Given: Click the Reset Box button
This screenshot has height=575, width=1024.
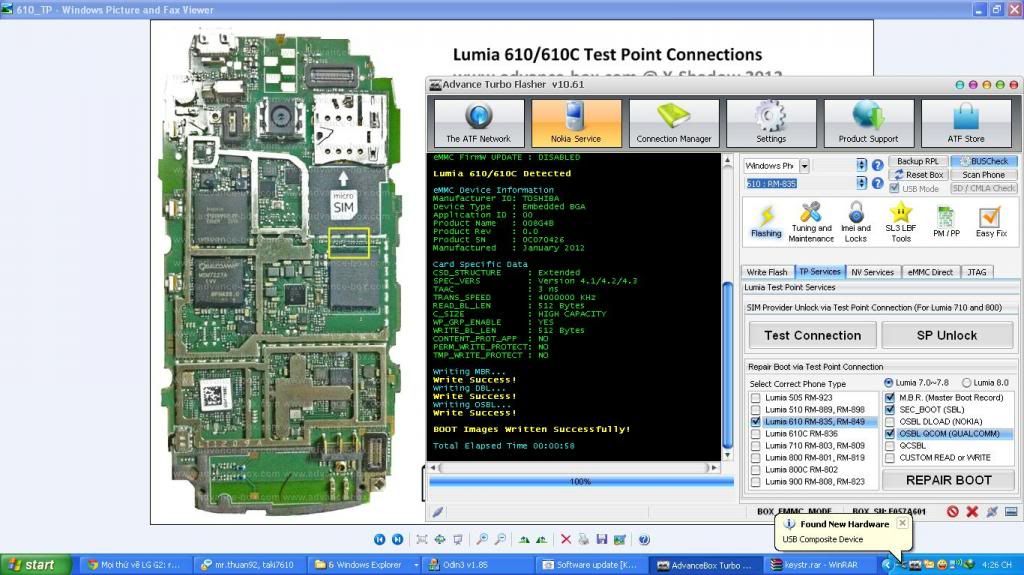Looking at the screenshot, I should tap(918, 174).
